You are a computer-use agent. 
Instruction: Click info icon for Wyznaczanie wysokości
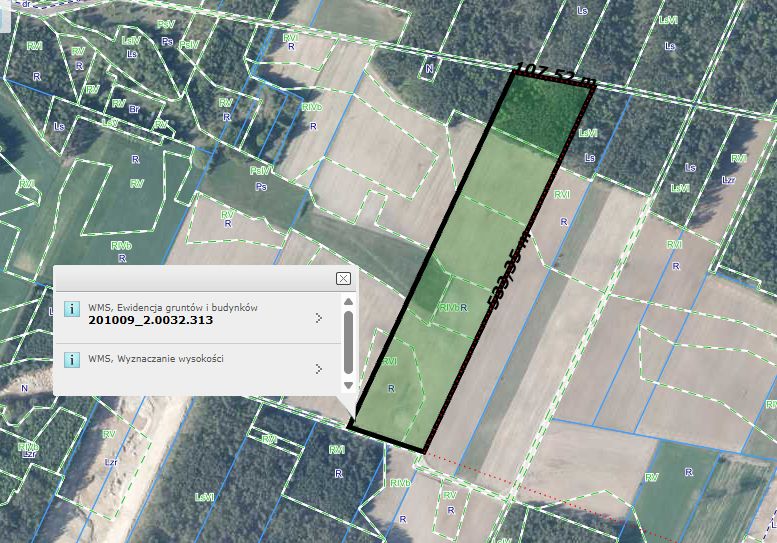point(72,359)
